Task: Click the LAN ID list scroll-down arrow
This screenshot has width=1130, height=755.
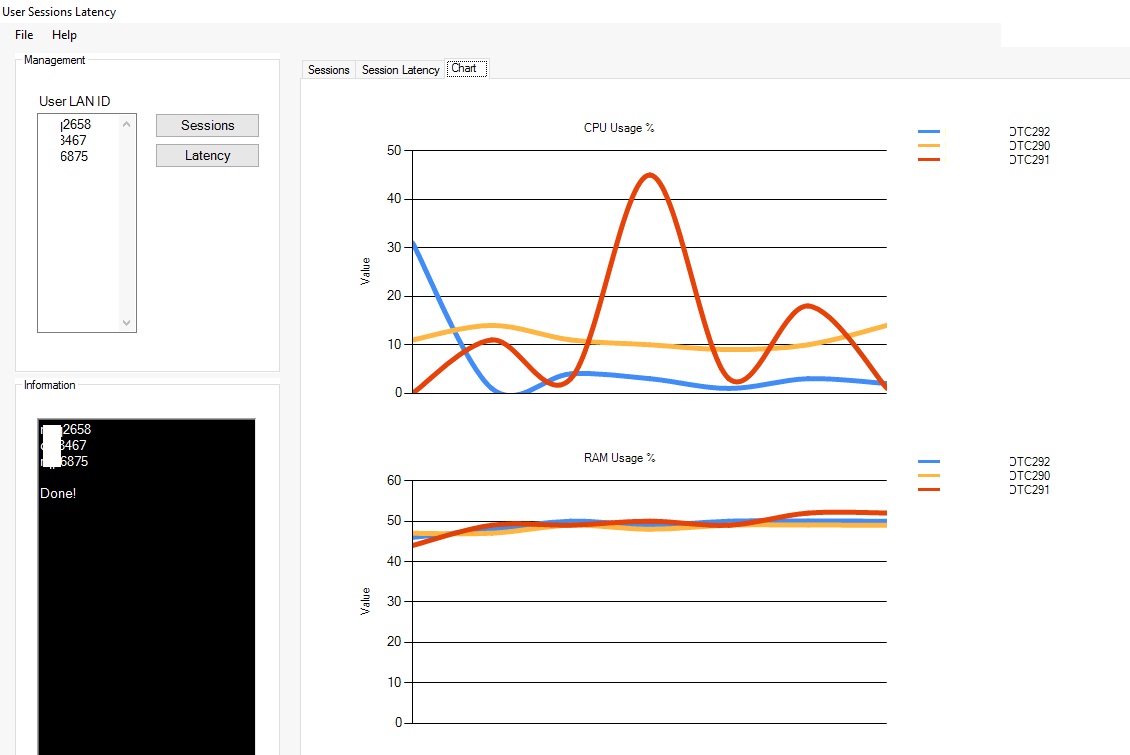Action: click(127, 323)
